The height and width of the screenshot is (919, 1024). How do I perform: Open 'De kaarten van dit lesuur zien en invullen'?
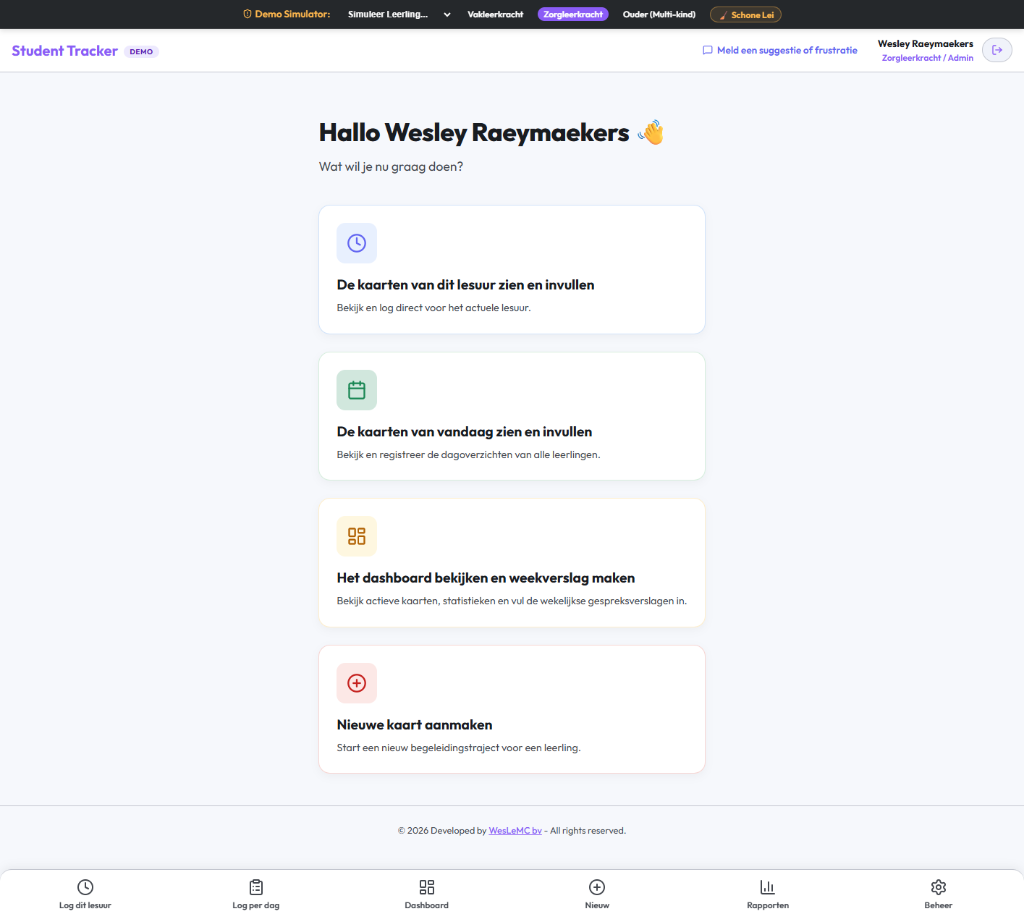tap(466, 285)
